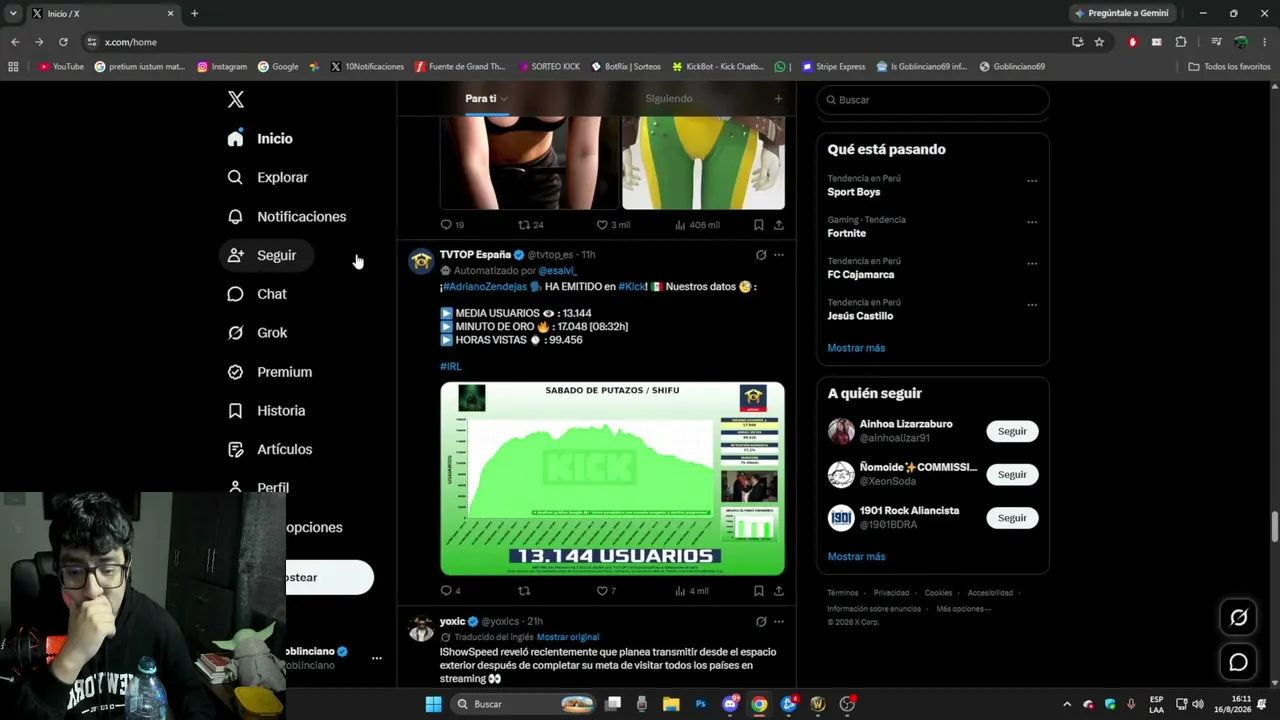Reload the page in Chrome
Screen dimensions: 1280x720
coord(63,42)
